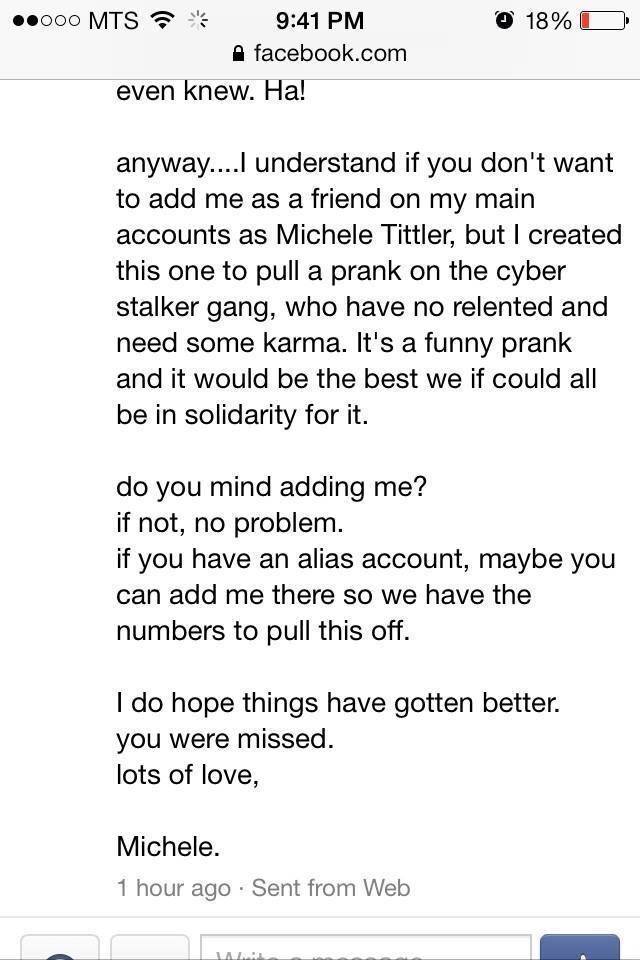Screen dimensions: 640x960
Task: Tap the 18% battery percentage text
Action: coord(548,20)
